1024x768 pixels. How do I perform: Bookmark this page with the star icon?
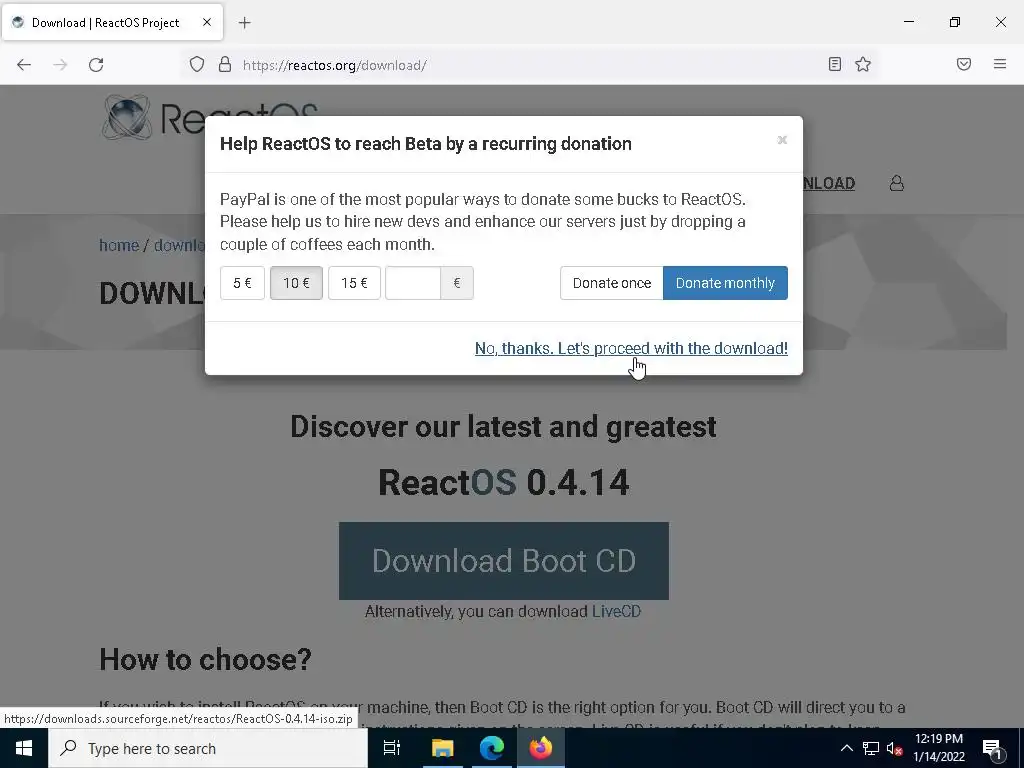[x=863, y=64]
